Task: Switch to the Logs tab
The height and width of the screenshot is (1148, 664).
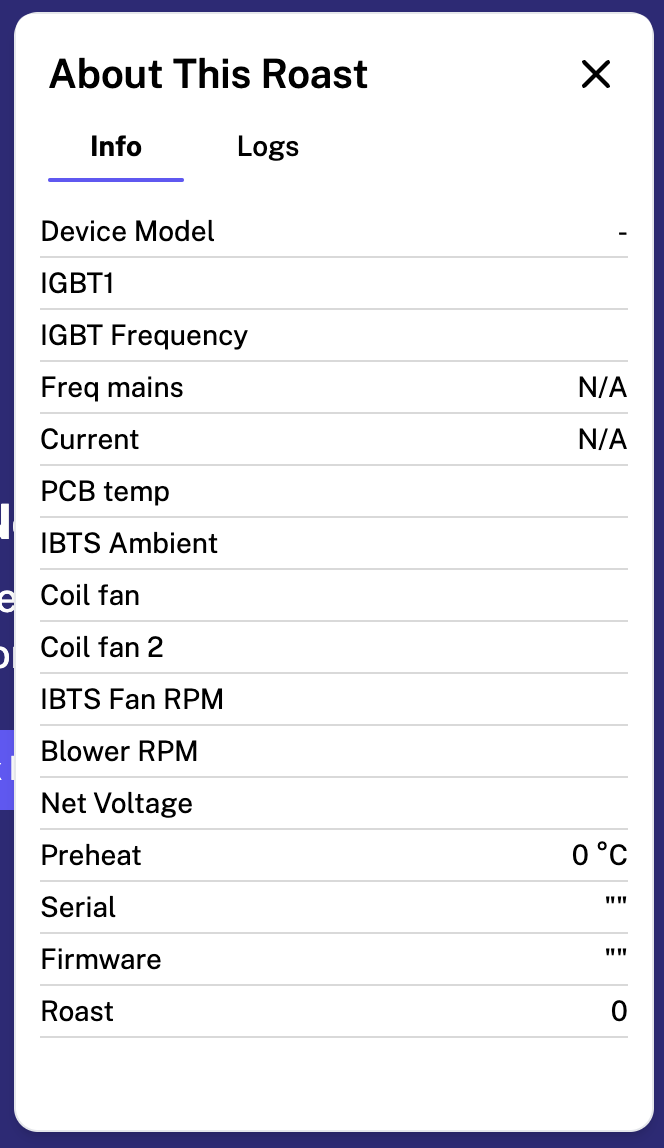Action: [268, 147]
